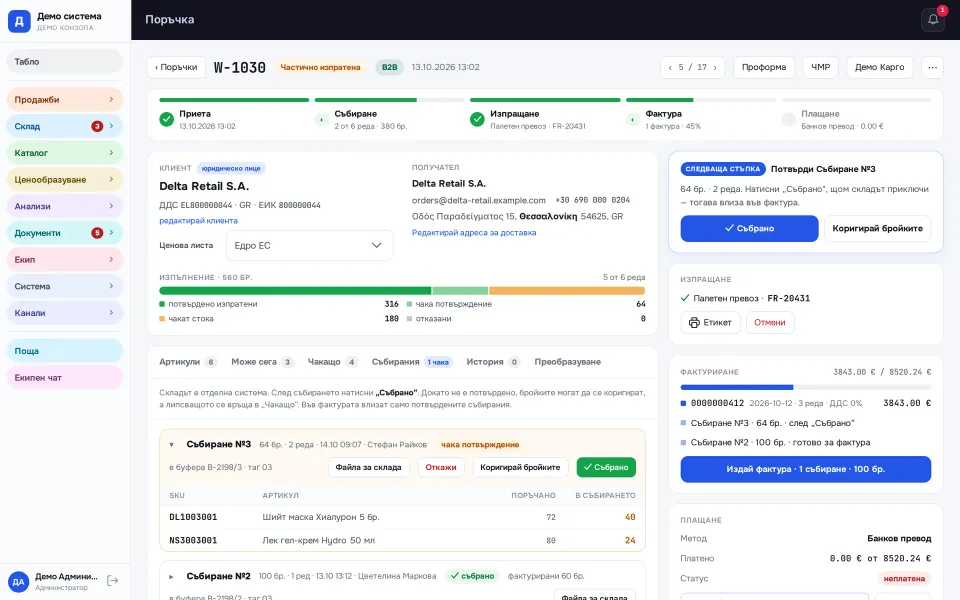Click the Файла за склада button in Събиране №3

tap(369, 467)
